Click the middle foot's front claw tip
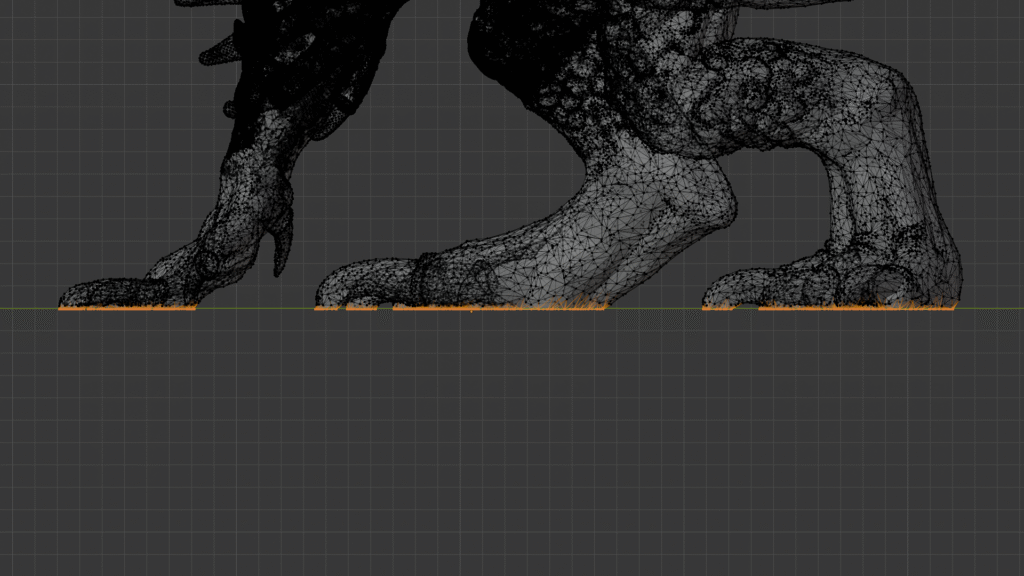This screenshot has width=1024, height=576. [x=328, y=293]
